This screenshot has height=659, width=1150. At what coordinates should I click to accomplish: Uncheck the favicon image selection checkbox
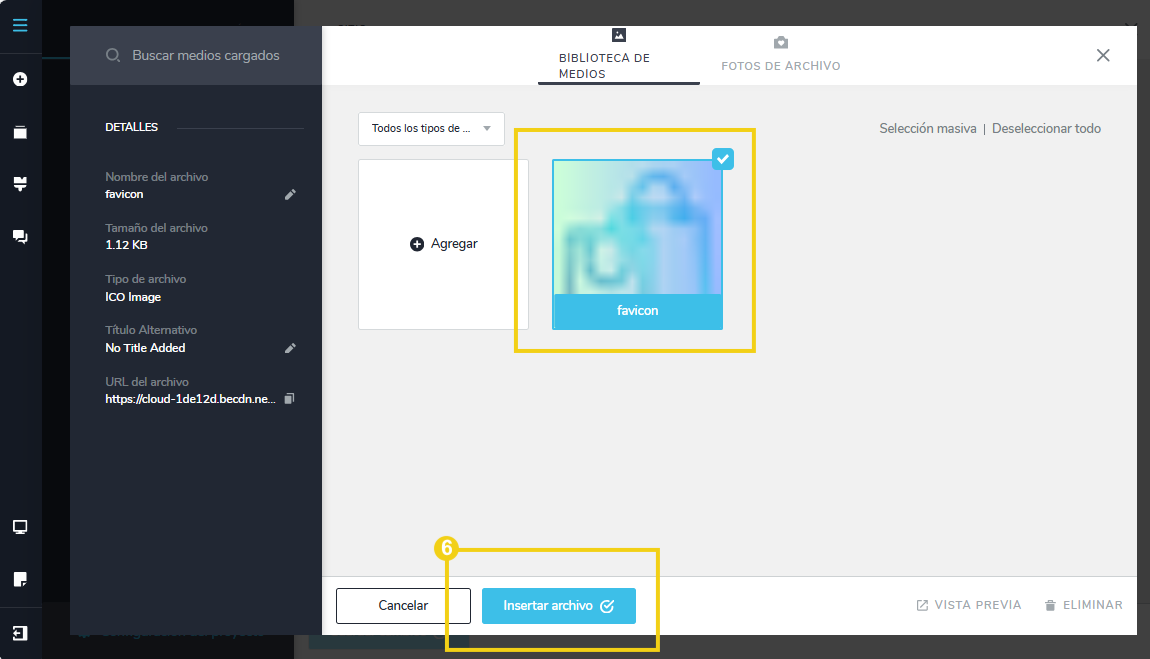point(723,159)
